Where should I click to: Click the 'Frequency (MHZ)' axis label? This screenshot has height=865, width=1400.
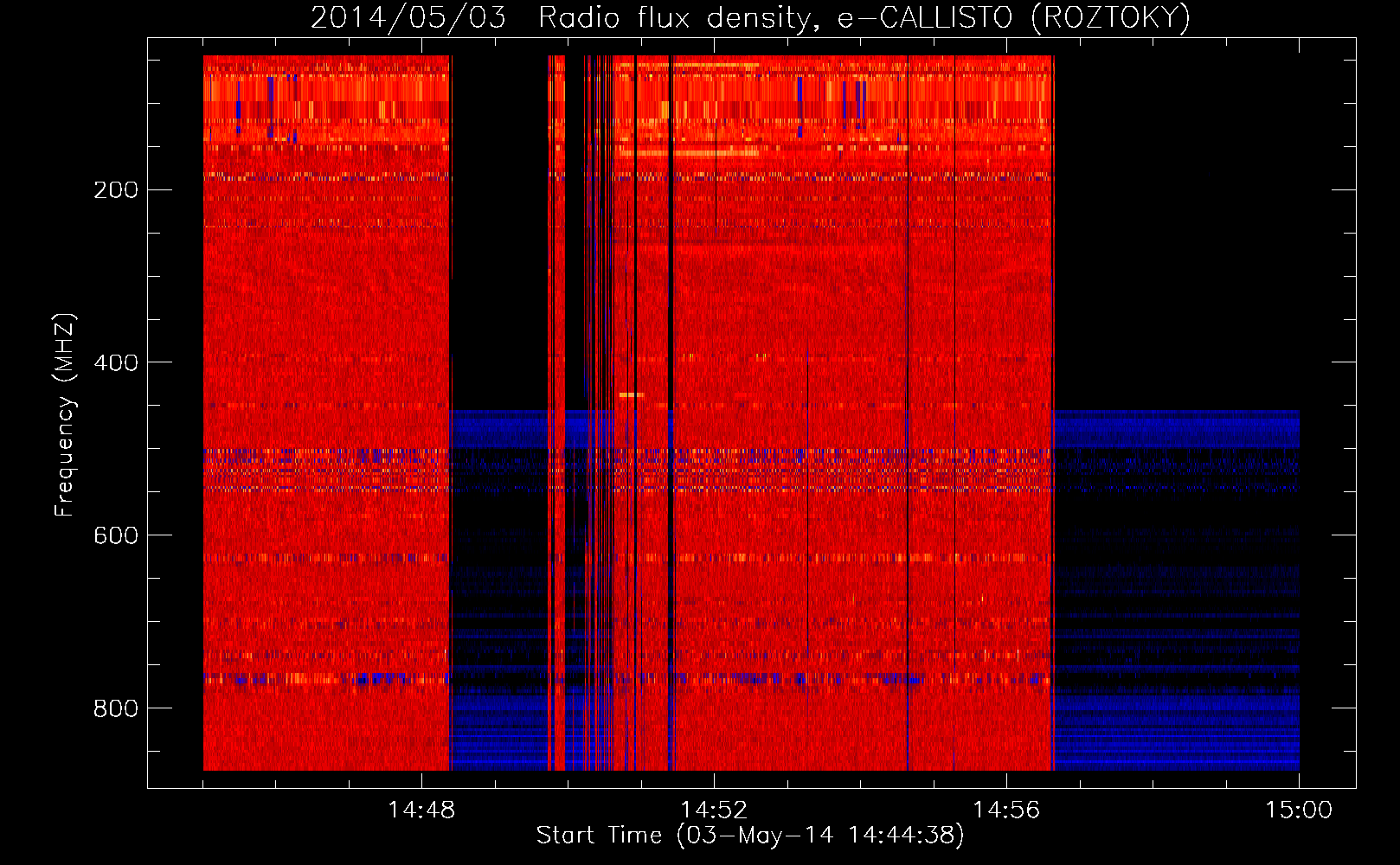click(x=65, y=415)
